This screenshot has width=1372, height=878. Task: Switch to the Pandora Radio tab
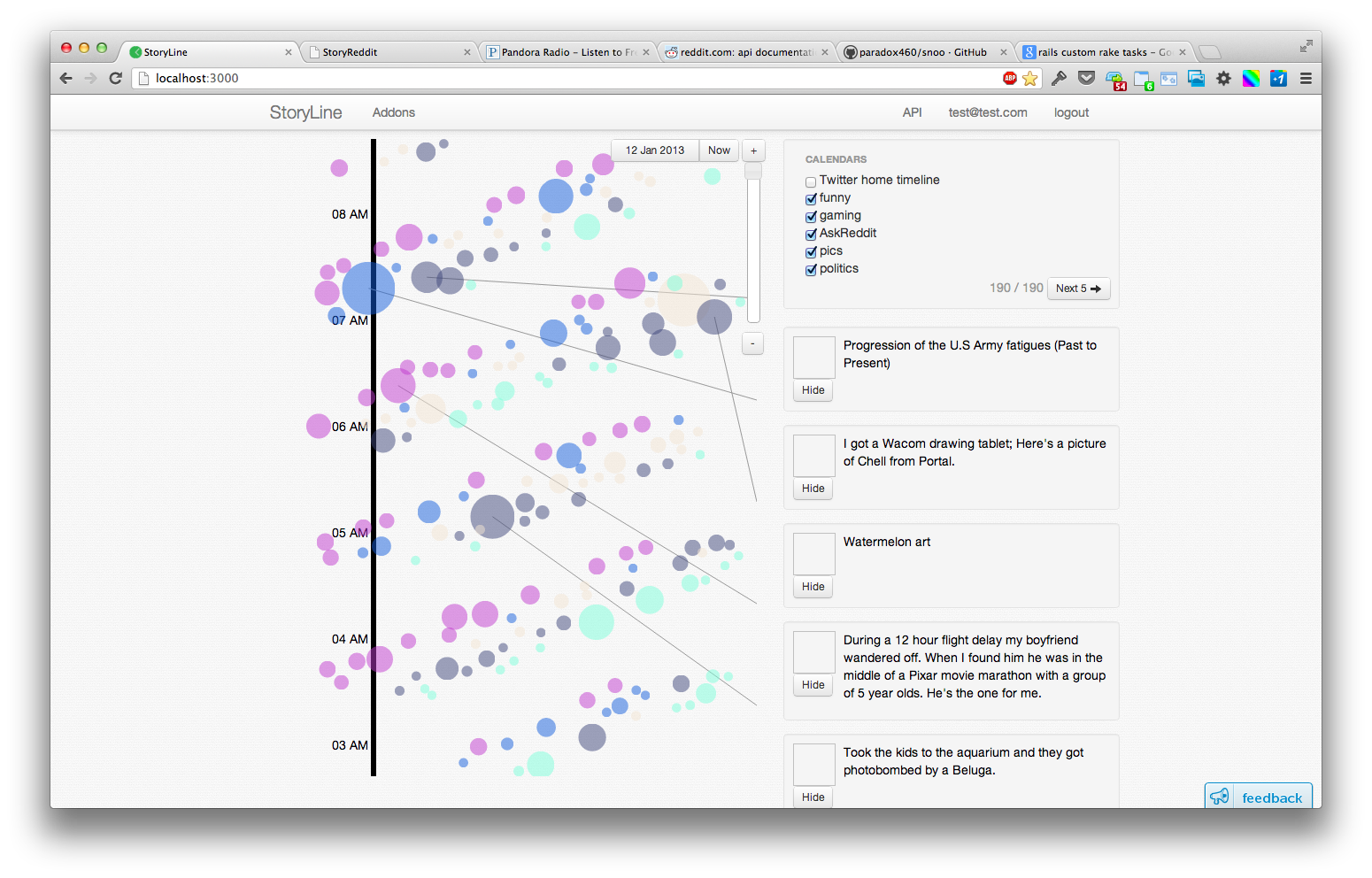[x=567, y=52]
